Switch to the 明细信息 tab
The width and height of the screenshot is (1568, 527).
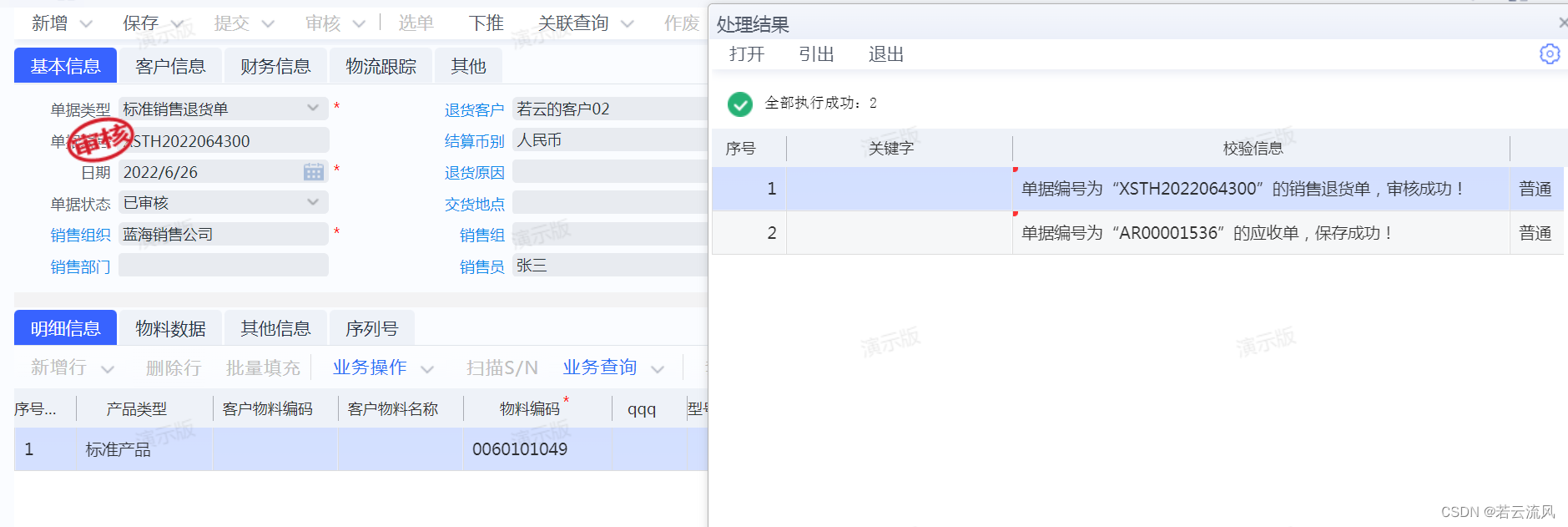click(x=65, y=328)
